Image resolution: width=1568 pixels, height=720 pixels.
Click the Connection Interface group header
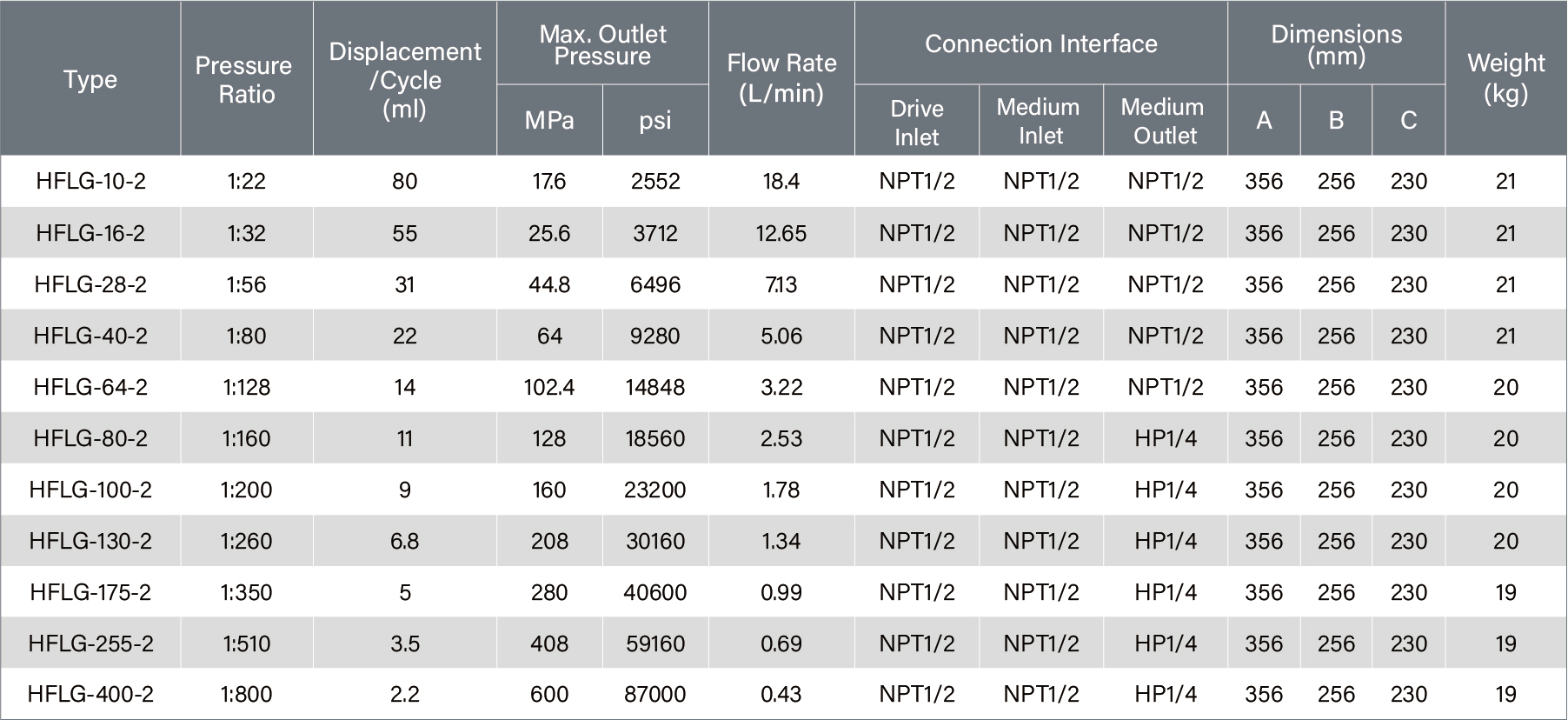(1040, 43)
